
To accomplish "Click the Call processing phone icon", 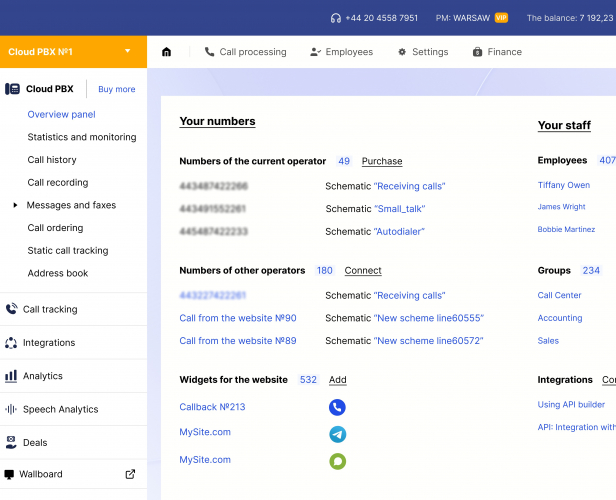I will click(x=209, y=52).
